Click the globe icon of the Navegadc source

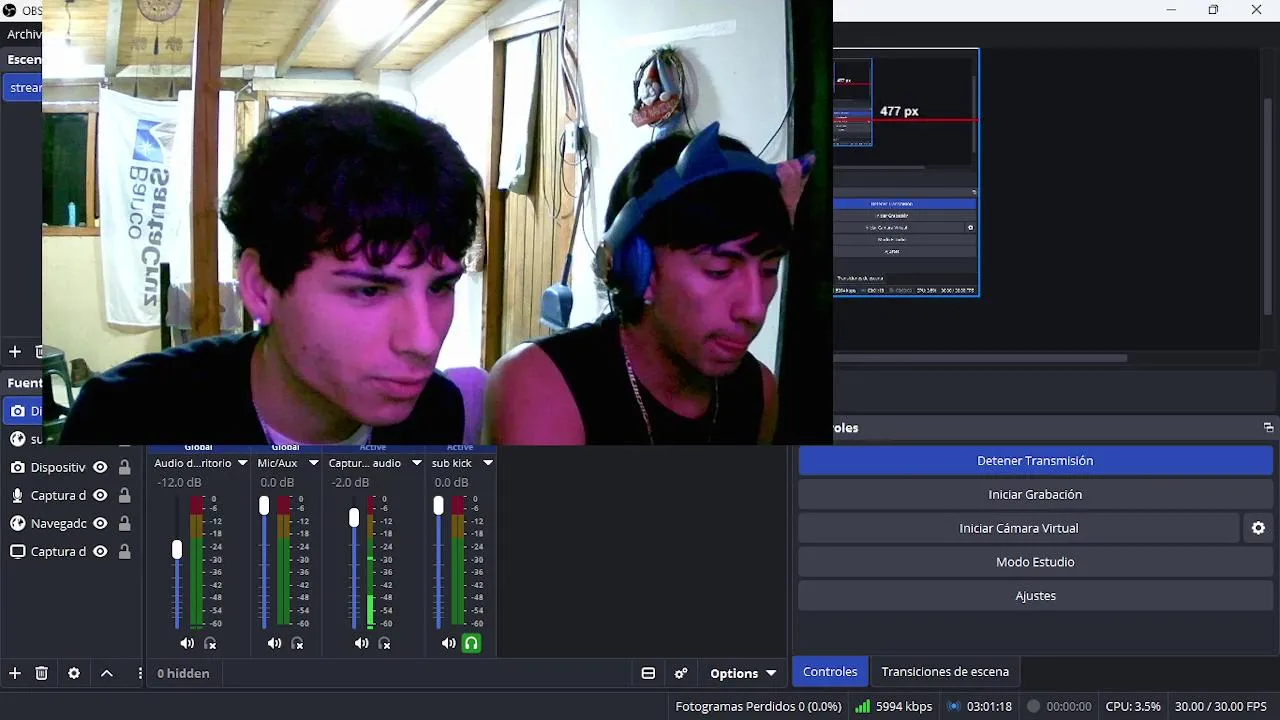(x=17, y=523)
